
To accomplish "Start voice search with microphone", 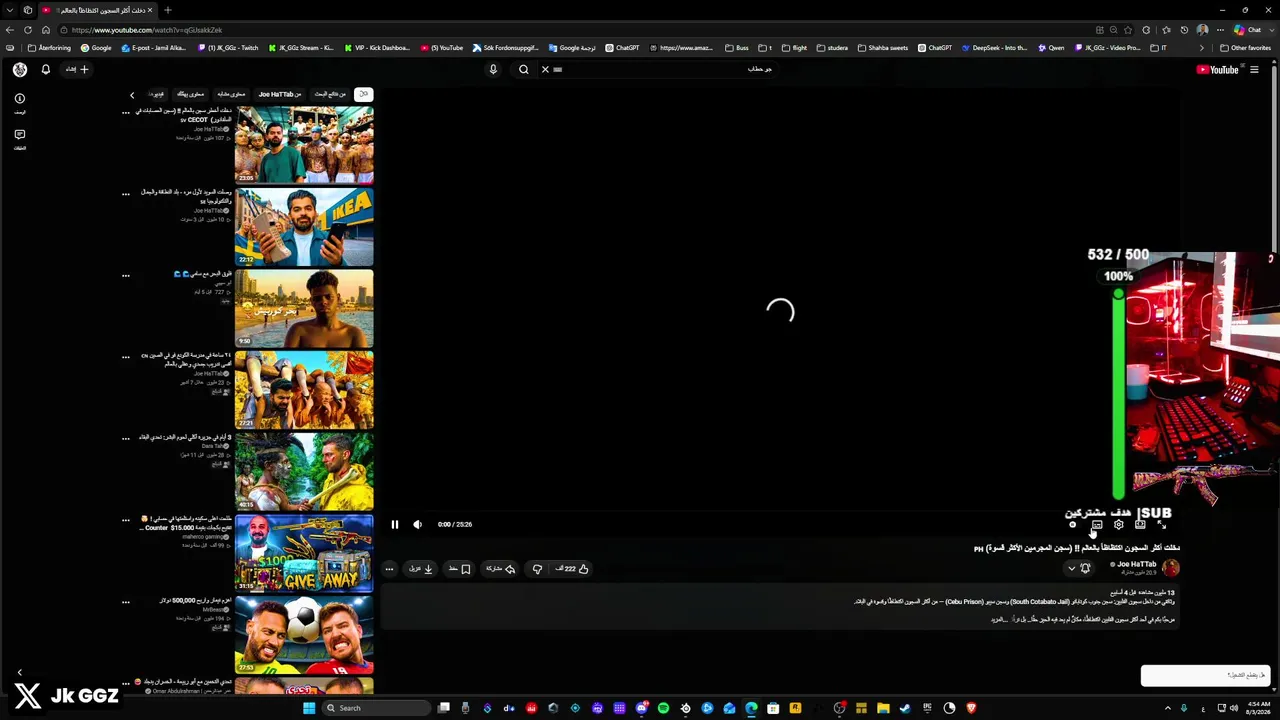I will pos(493,70).
